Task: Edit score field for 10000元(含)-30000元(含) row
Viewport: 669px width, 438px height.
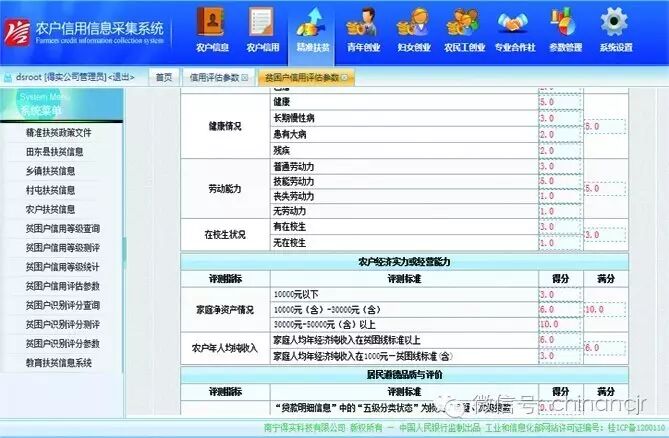Action: point(560,310)
